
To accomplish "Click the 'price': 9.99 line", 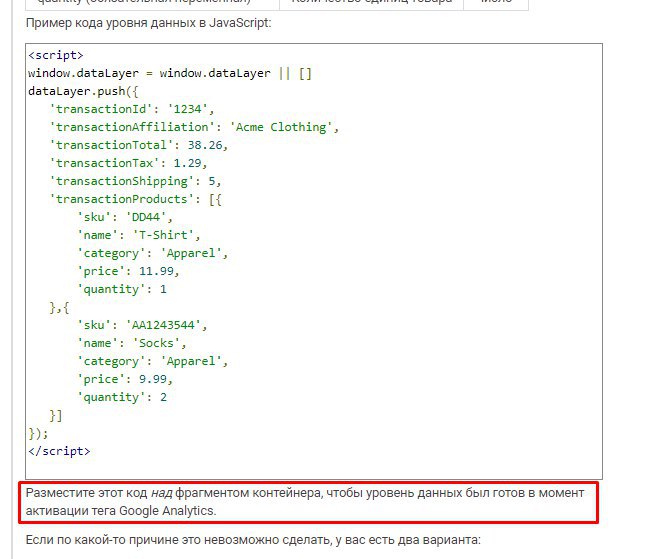I will (125, 379).
